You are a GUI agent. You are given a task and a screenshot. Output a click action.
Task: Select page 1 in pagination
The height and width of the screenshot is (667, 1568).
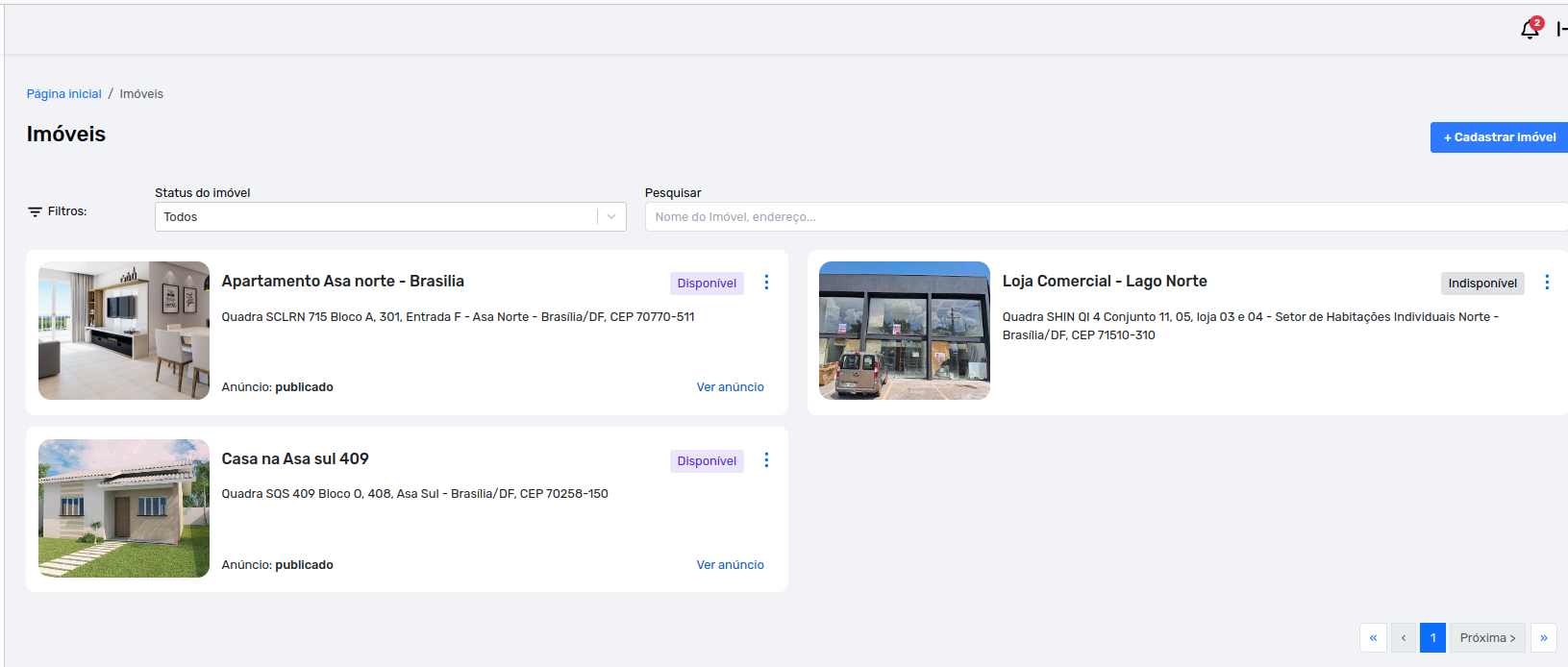point(1432,638)
